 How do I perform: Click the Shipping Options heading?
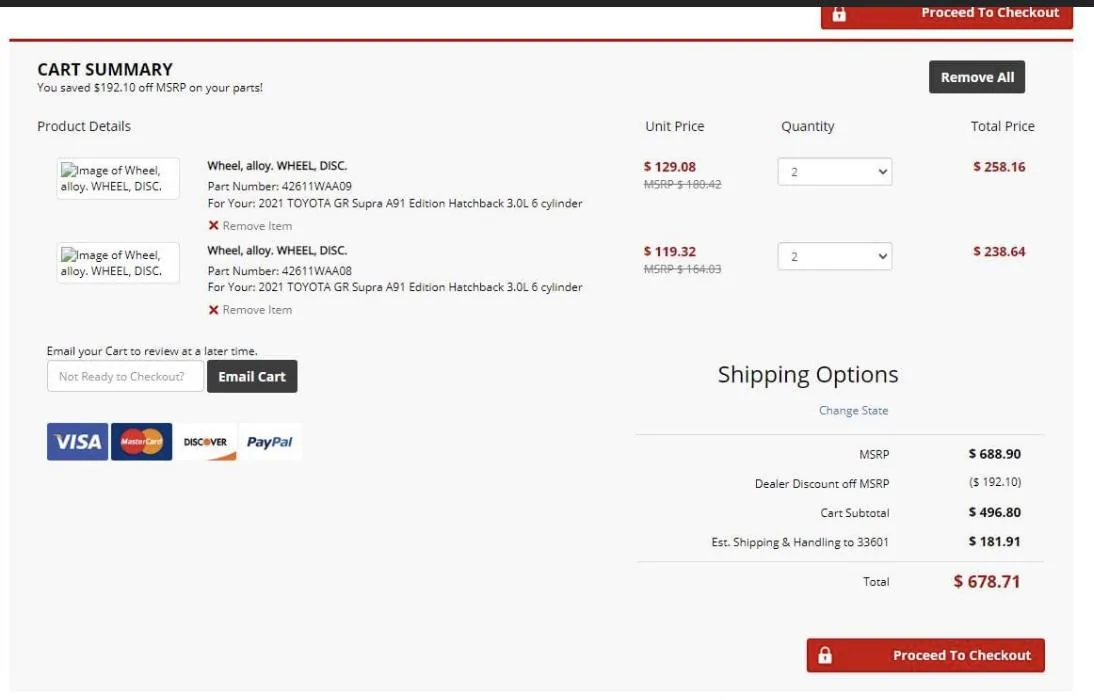[808, 375]
